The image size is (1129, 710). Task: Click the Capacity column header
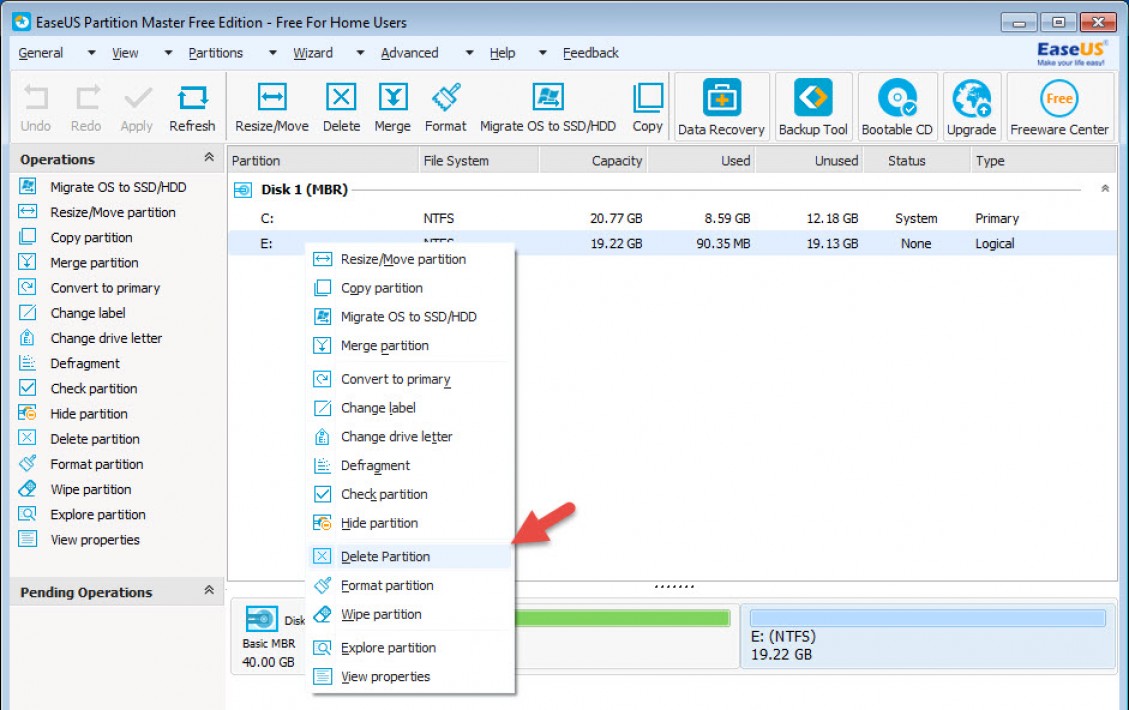[593, 161]
